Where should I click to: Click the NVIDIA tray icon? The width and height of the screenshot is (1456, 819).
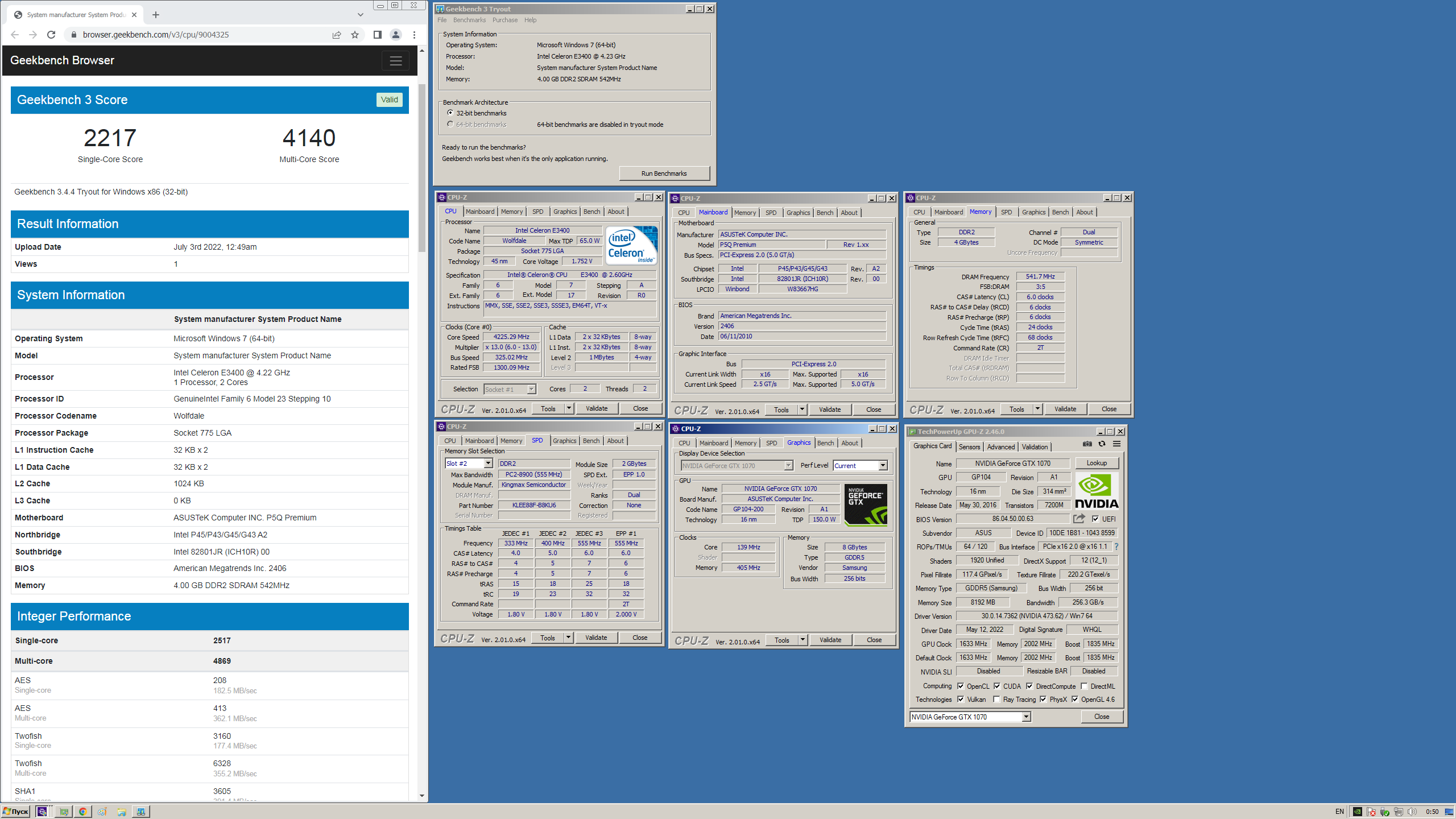[1358, 812]
